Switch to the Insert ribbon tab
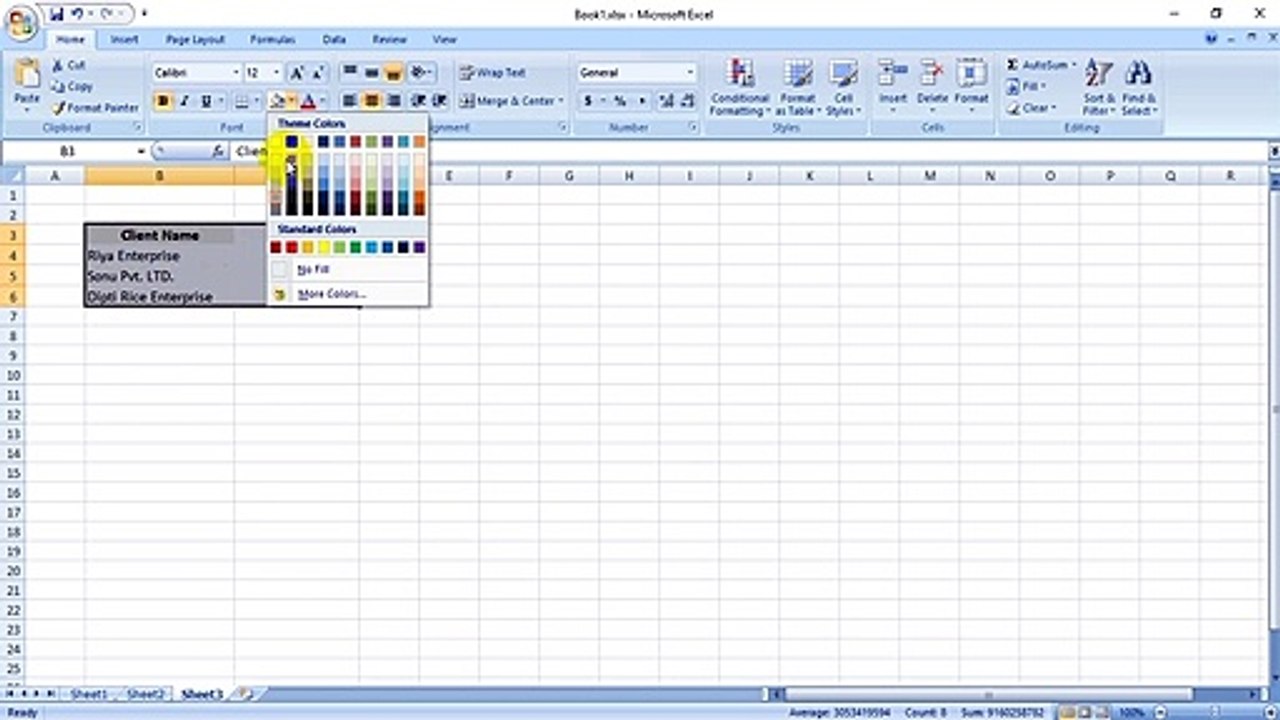The height and width of the screenshot is (720, 1280). [x=124, y=39]
